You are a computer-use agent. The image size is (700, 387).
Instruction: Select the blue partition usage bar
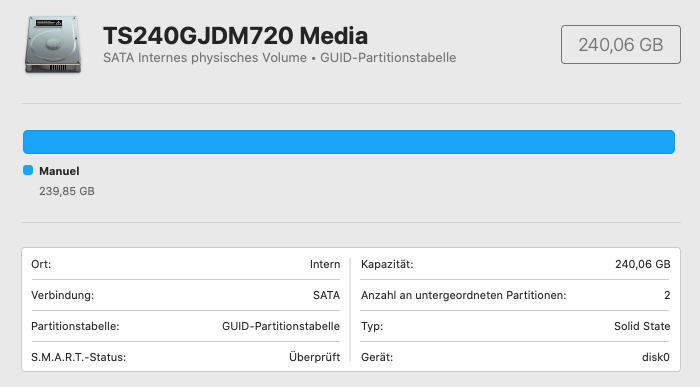(349, 142)
